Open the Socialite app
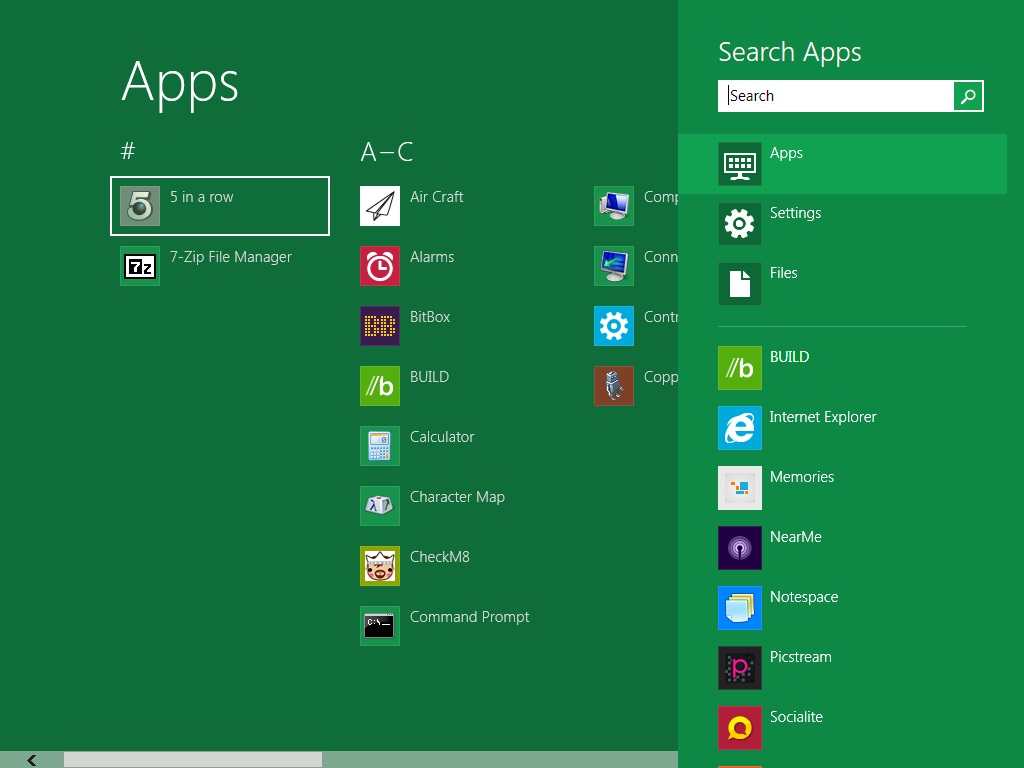The width and height of the screenshot is (1024, 768). coord(794,717)
